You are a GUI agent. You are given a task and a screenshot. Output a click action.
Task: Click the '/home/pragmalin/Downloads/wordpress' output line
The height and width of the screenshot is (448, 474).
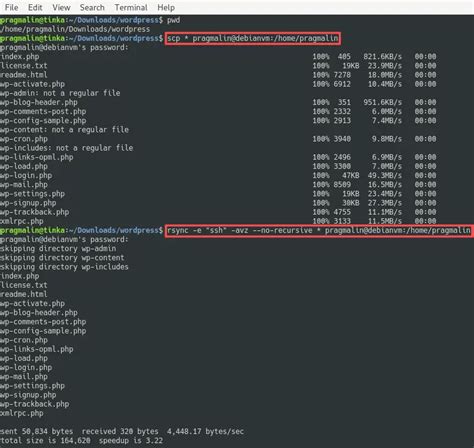[75, 29]
